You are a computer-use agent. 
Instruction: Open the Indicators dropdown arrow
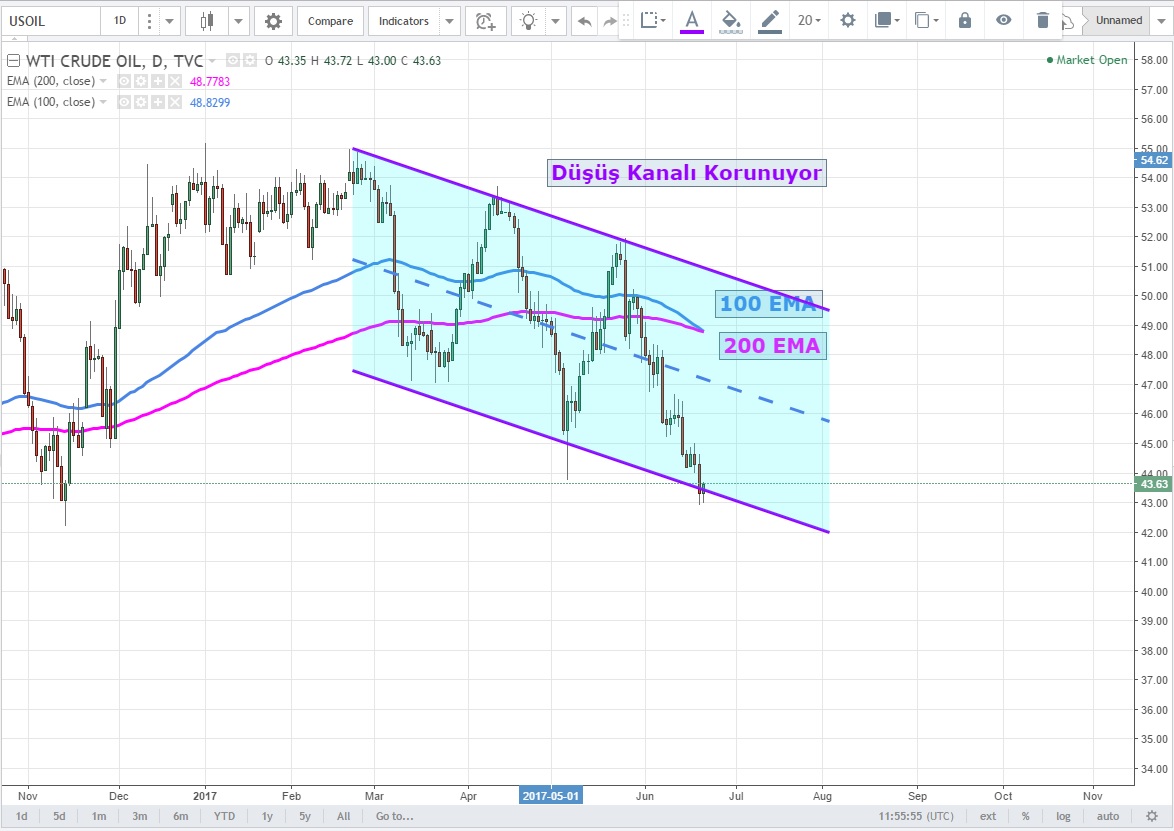449,20
